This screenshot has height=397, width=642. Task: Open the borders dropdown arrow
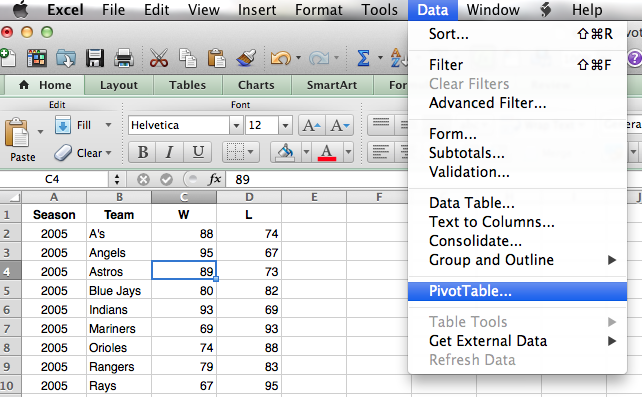coord(251,152)
